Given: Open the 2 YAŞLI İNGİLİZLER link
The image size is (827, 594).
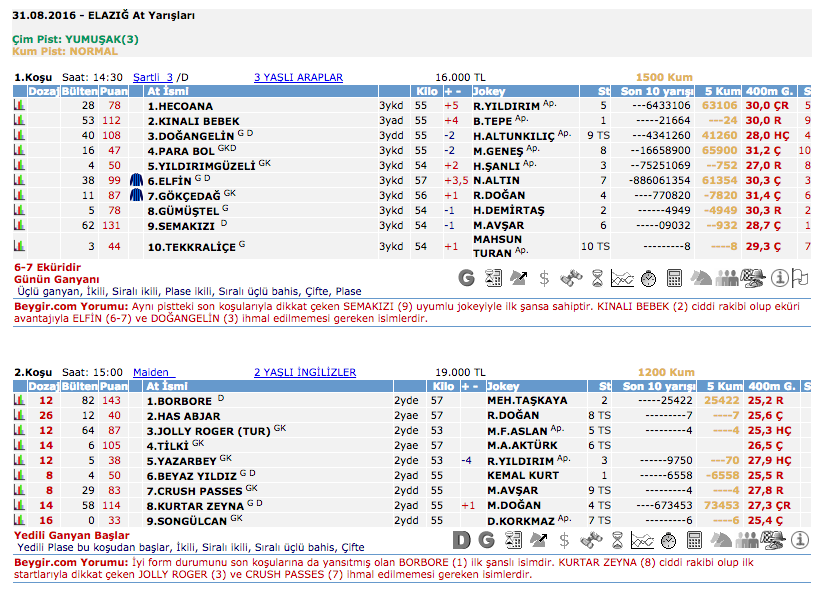Looking at the screenshot, I should pyautogui.click(x=304, y=372).
